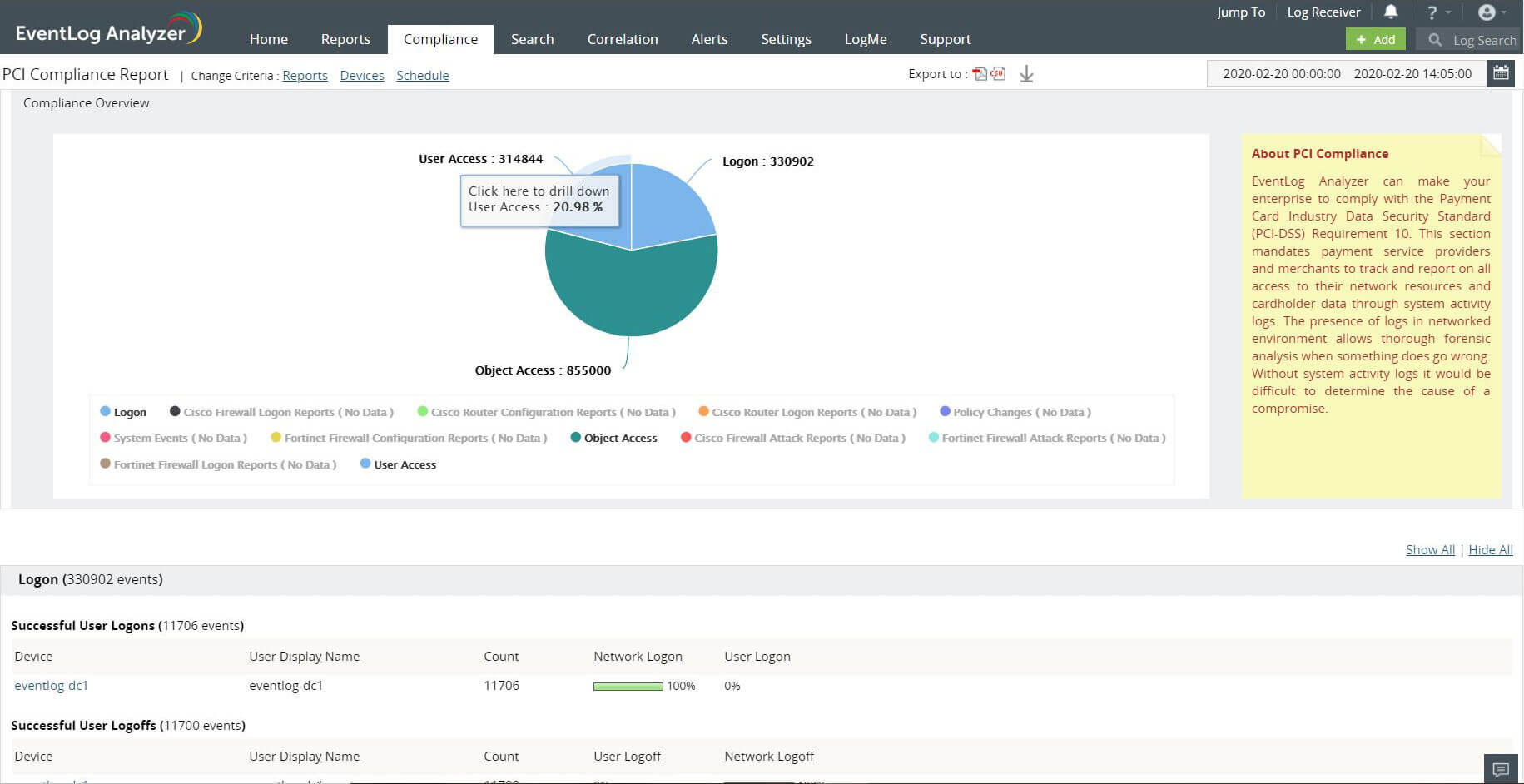Open the Schedule link
Viewport: 1524px width, 784px height.
coord(423,75)
